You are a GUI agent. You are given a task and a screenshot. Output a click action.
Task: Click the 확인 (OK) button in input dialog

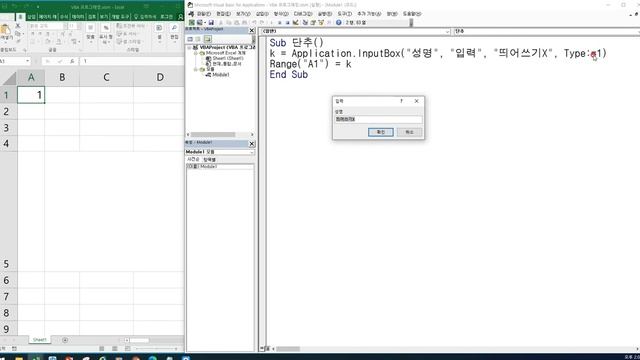coord(380,132)
